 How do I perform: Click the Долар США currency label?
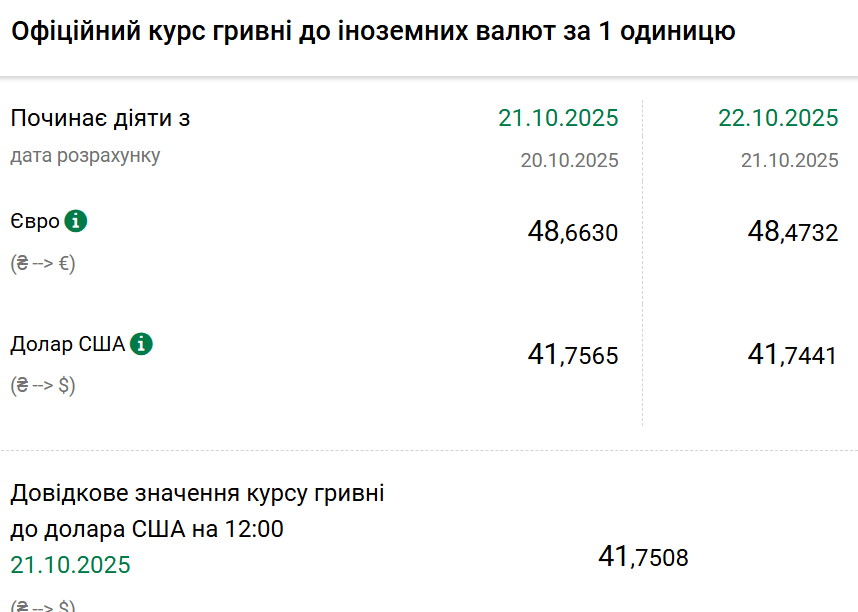67,345
